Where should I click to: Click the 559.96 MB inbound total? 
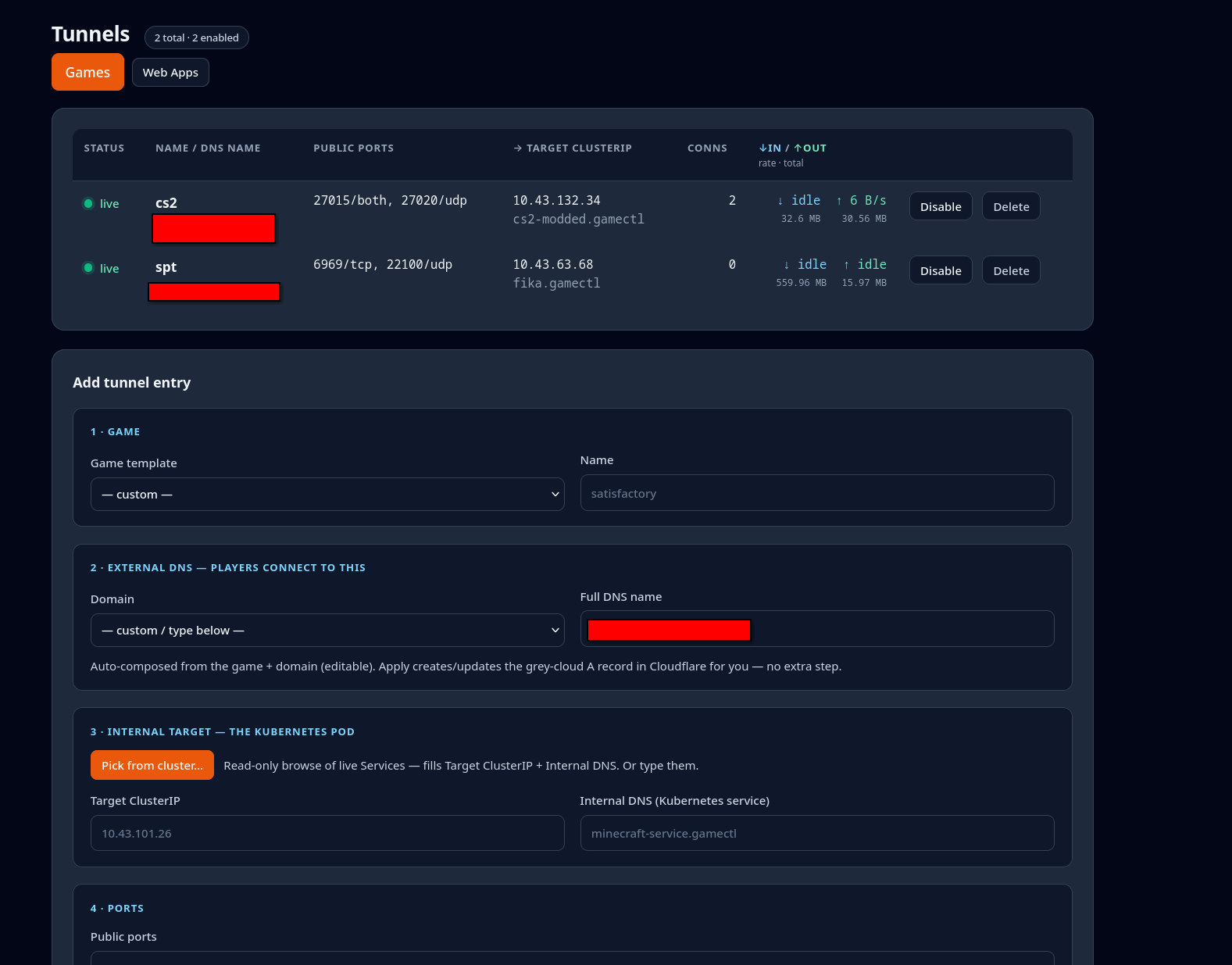pos(801,283)
